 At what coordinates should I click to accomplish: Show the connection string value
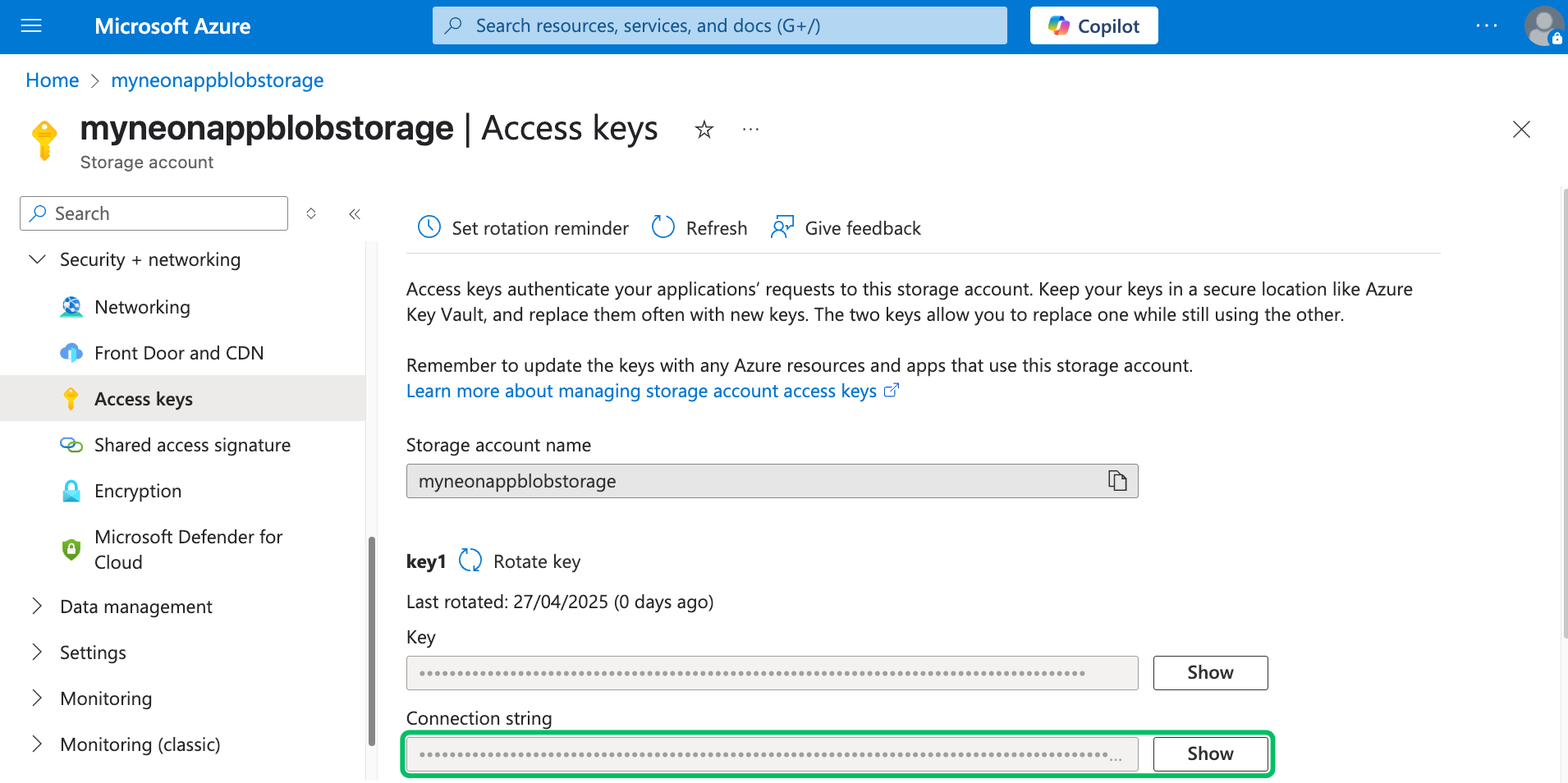[1210, 753]
